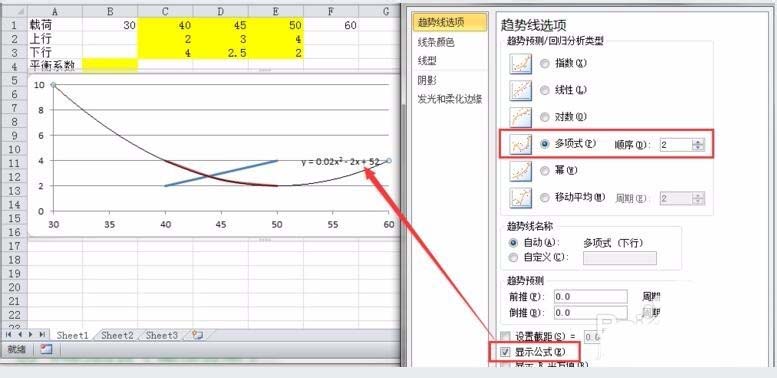Image resolution: width=777 pixels, height=378 pixels.
Task: Click the moving average (移动平均) icon
Action: coord(520,198)
